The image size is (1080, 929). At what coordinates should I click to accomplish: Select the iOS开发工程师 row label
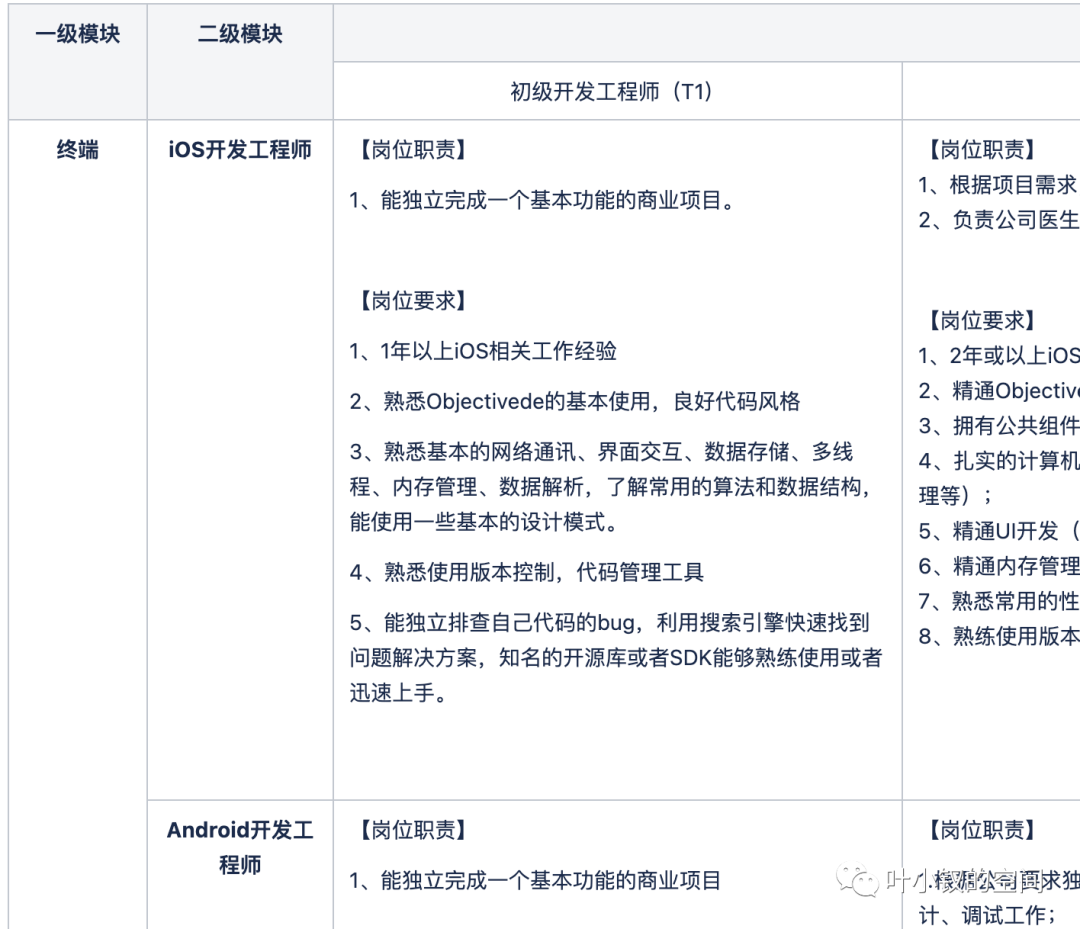tap(240, 150)
